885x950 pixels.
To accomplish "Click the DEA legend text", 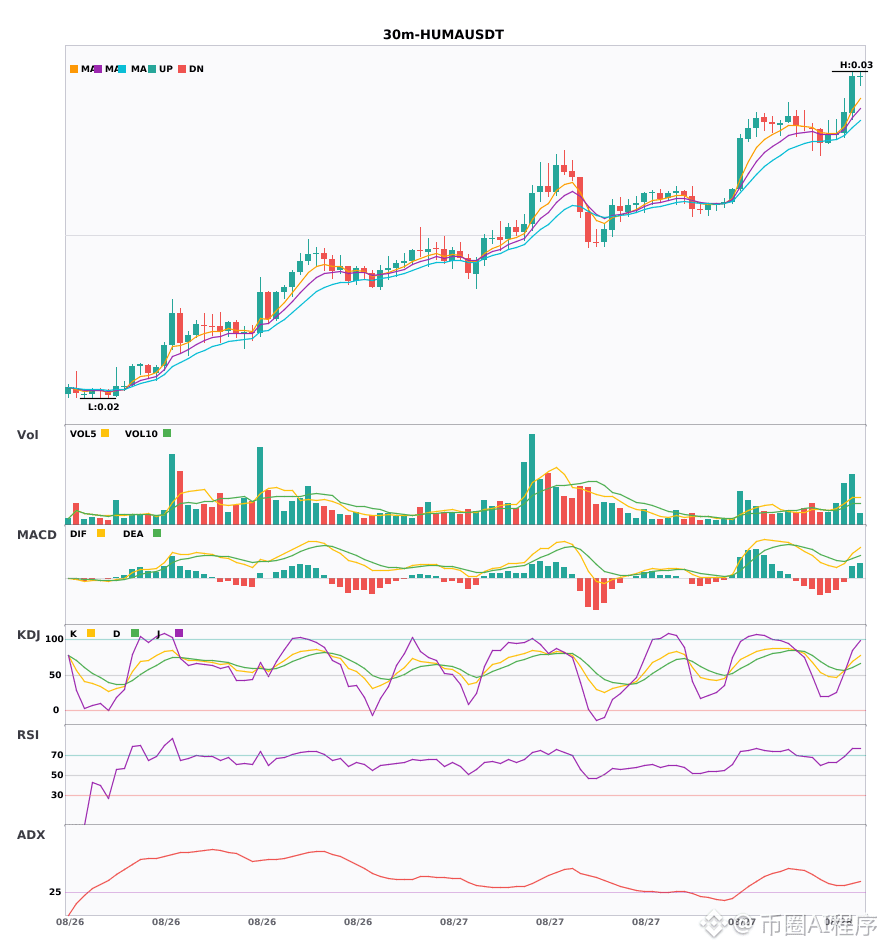I will 133,534.
